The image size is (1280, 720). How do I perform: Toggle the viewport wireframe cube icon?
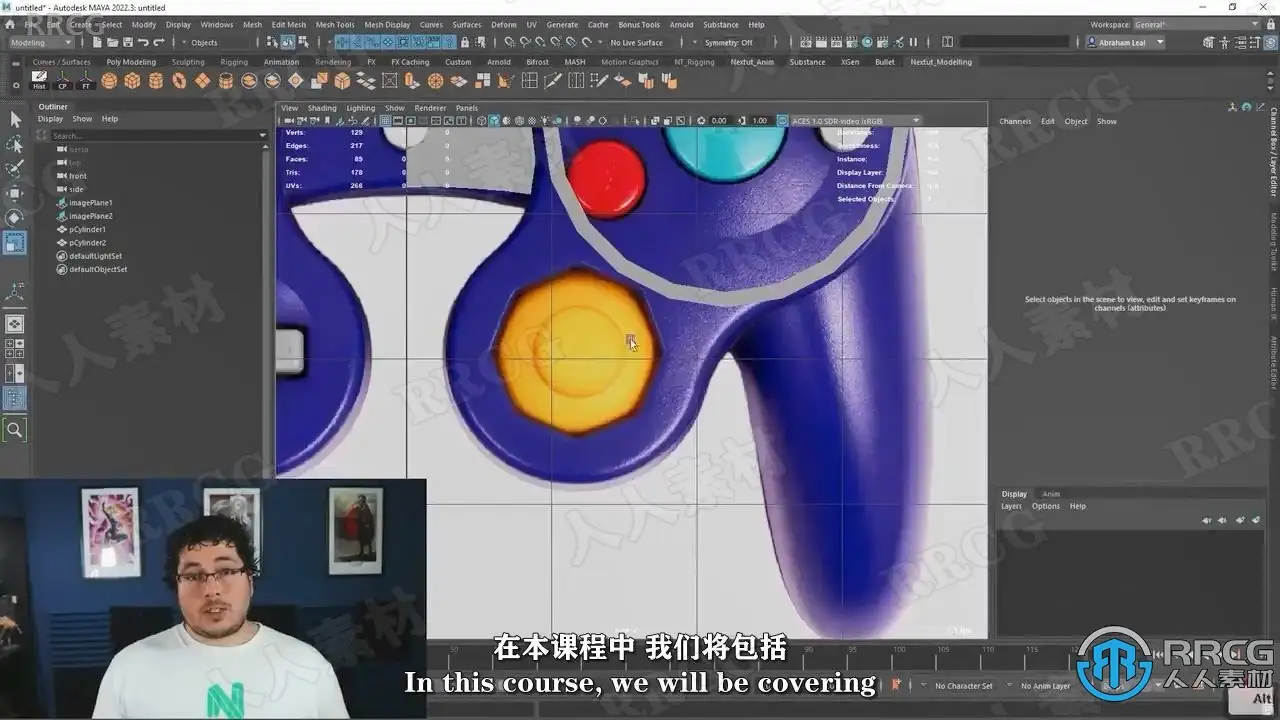coord(481,121)
